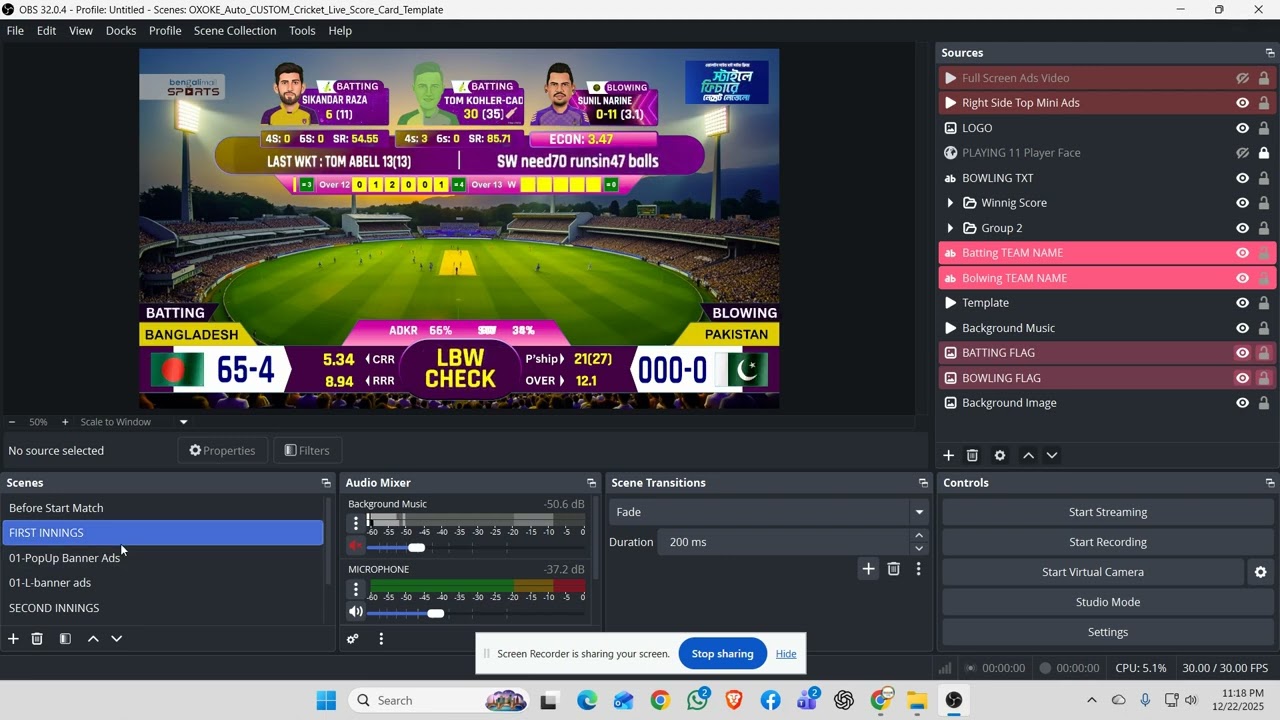The width and height of the screenshot is (1280, 720).
Task: Pop out the Scenes dock
Action: coord(326,483)
